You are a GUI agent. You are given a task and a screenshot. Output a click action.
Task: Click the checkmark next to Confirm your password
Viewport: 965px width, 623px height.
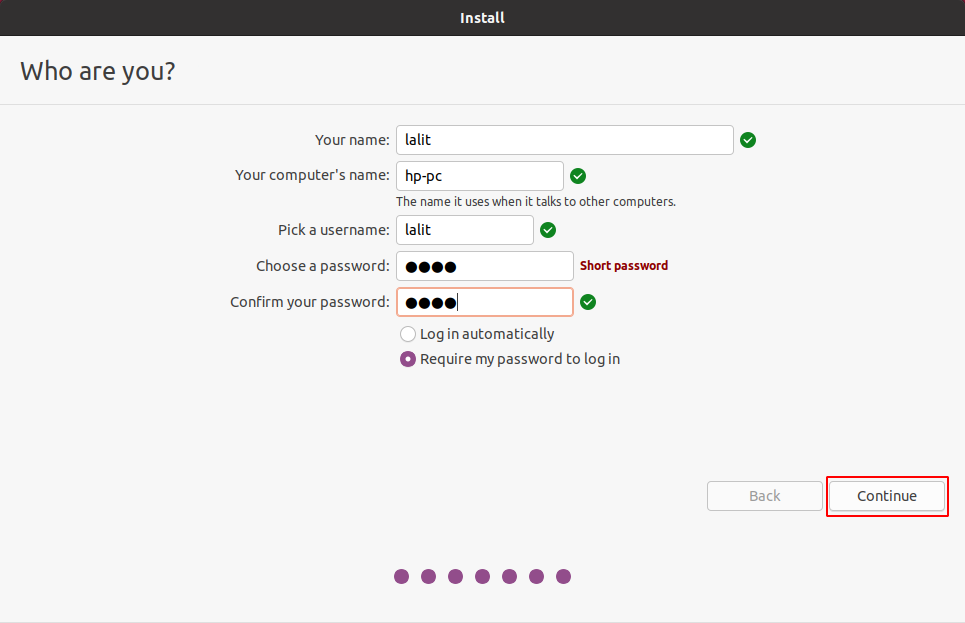588,302
